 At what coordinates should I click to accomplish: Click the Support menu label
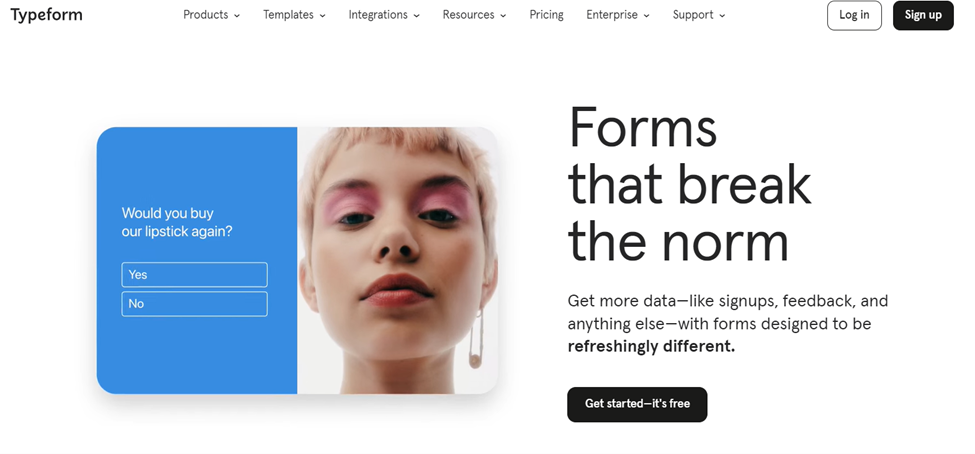pos(693,15)
